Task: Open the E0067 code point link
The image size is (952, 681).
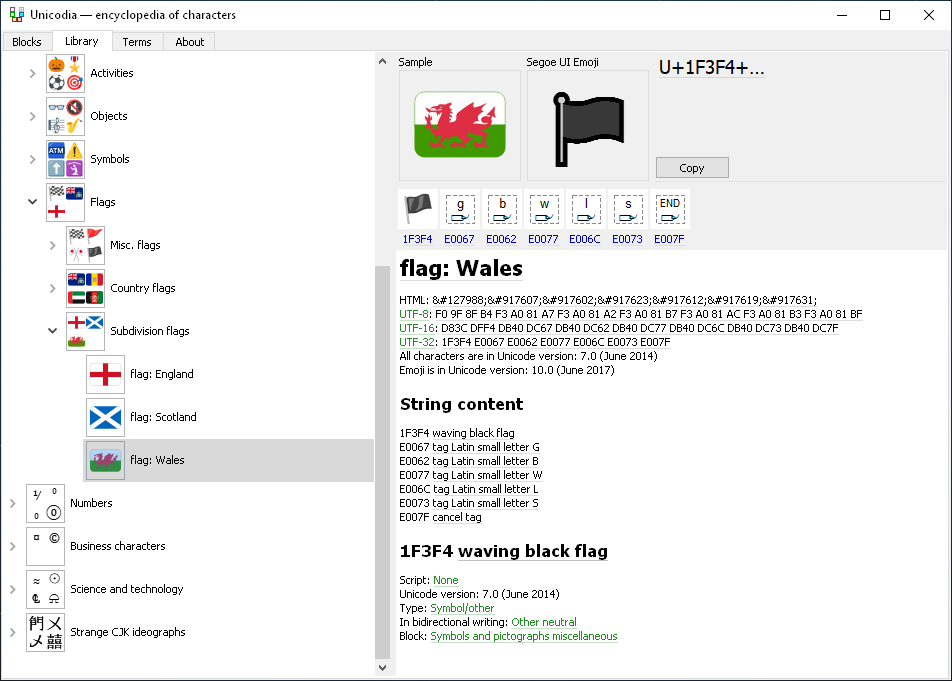Action: tap(459, 239)
